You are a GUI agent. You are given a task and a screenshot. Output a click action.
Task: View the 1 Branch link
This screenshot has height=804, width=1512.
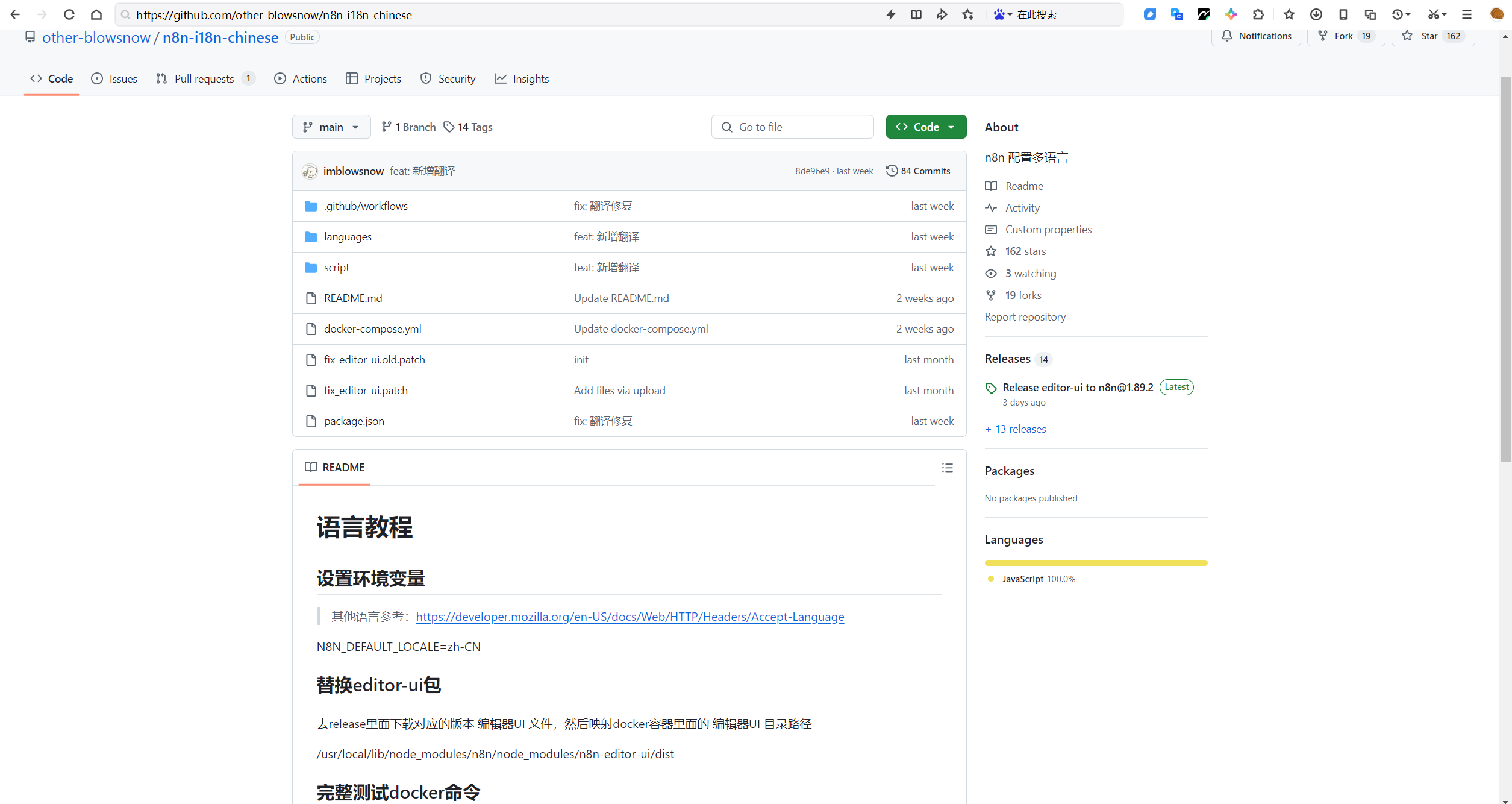pos(408,127)
